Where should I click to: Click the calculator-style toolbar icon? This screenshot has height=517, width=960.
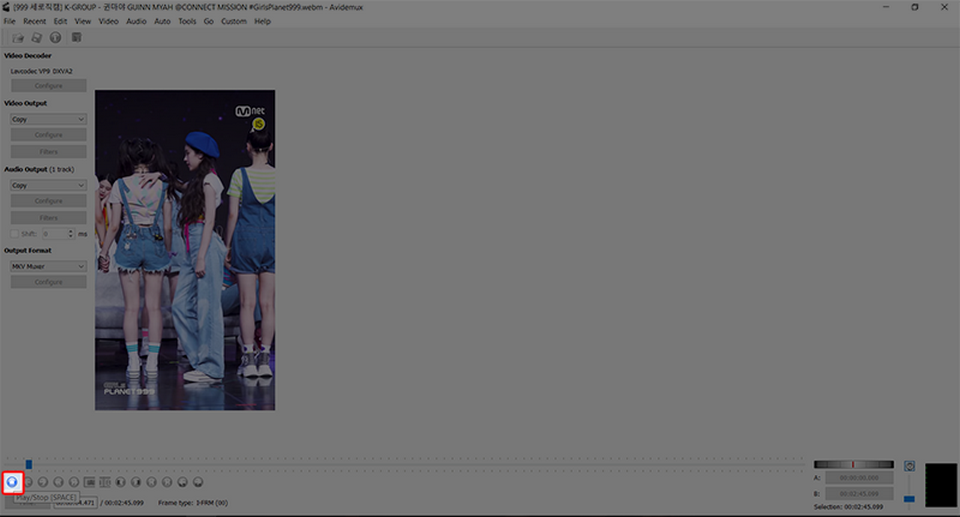point(77,37)
